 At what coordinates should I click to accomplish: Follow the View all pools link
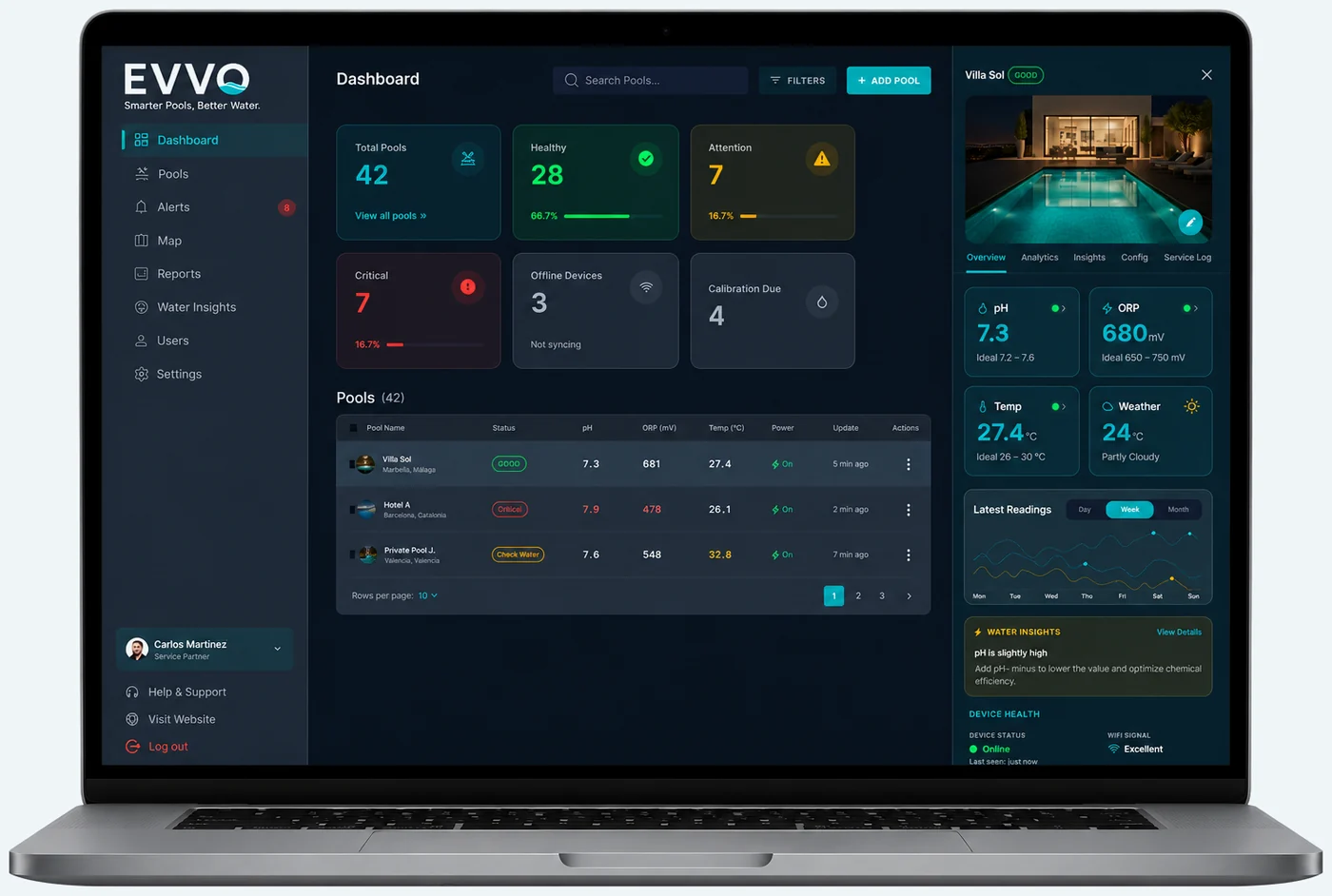(390, 216)
